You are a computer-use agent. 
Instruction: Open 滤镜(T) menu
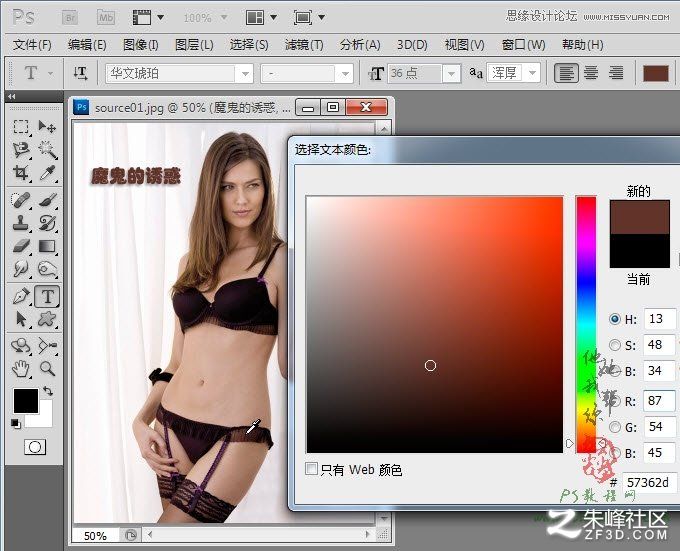pyautogui.click(x=304, y=45)
